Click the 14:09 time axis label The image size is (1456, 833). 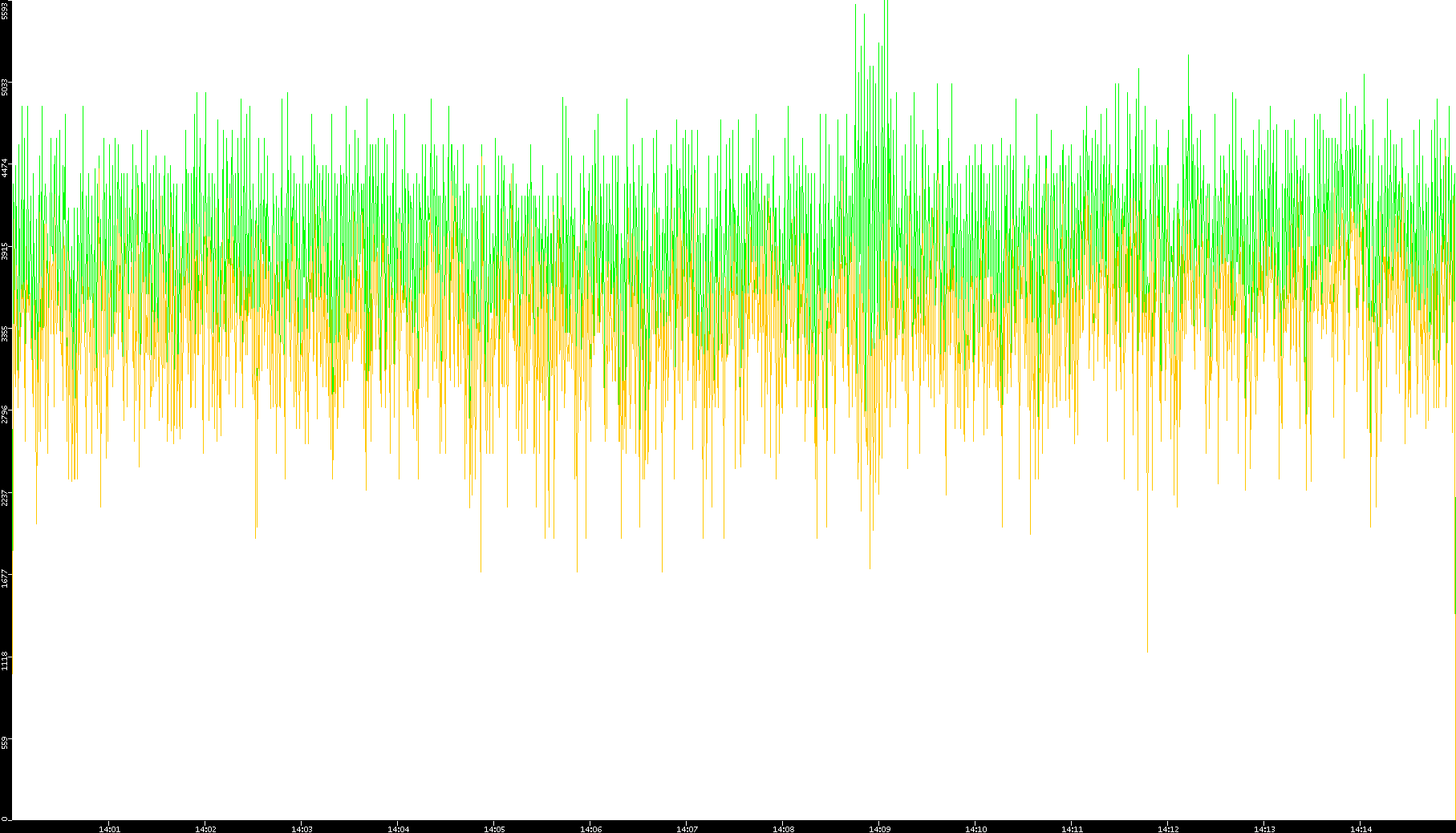879,828
